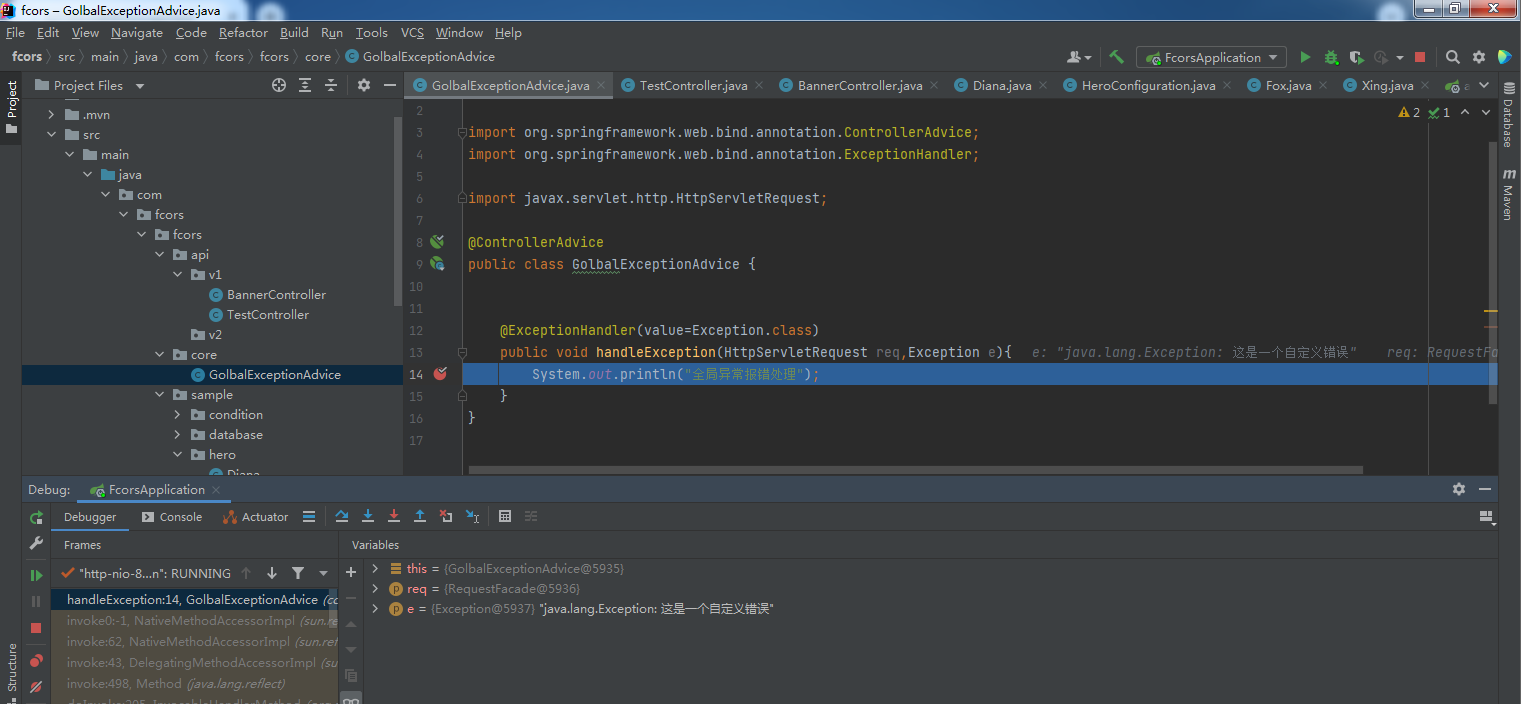Click the Step Out debugger icon
Viewport: 1521px width, 704px height.
pos(420,516)
